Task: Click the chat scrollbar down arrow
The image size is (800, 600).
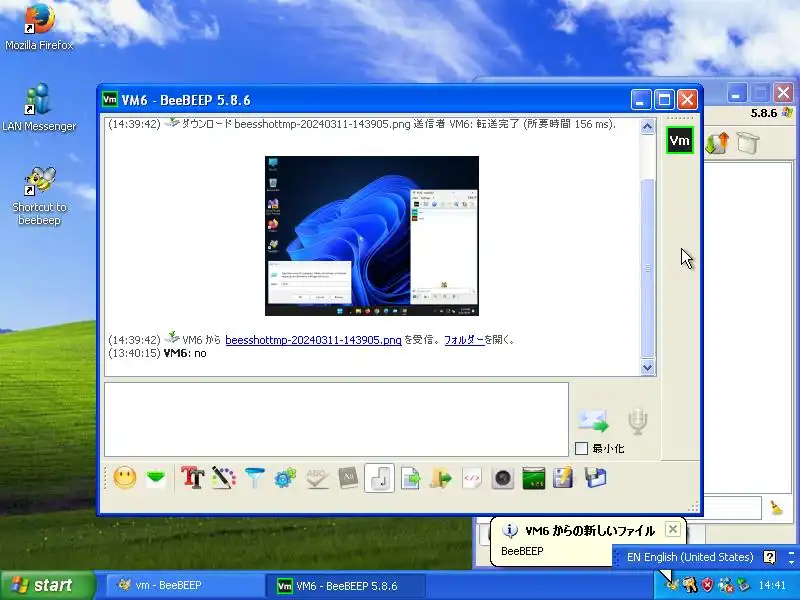Action: pyautogui.click(x=647, y=367)
